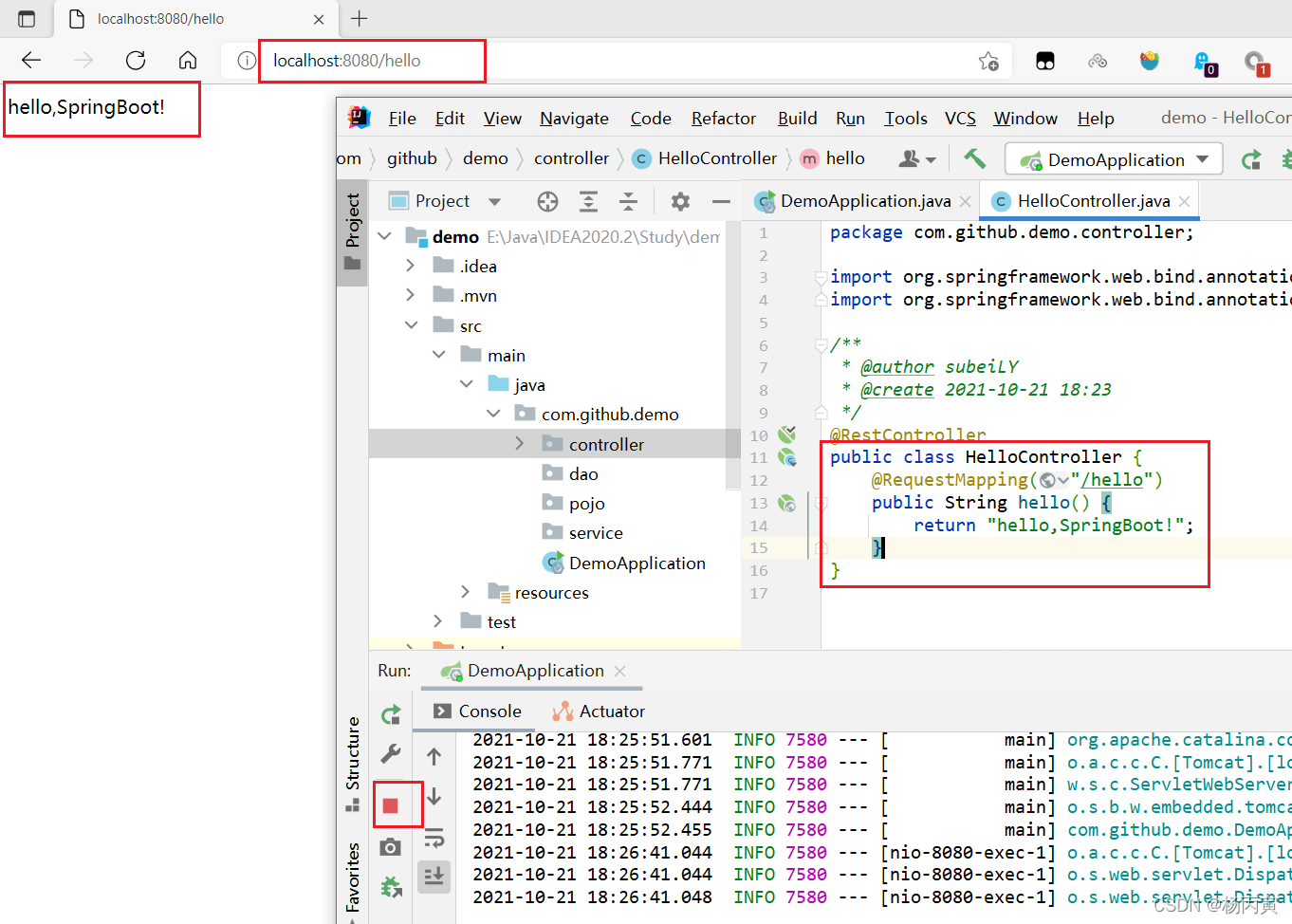Select DemoApplication class in project tree

click(623, 563)
